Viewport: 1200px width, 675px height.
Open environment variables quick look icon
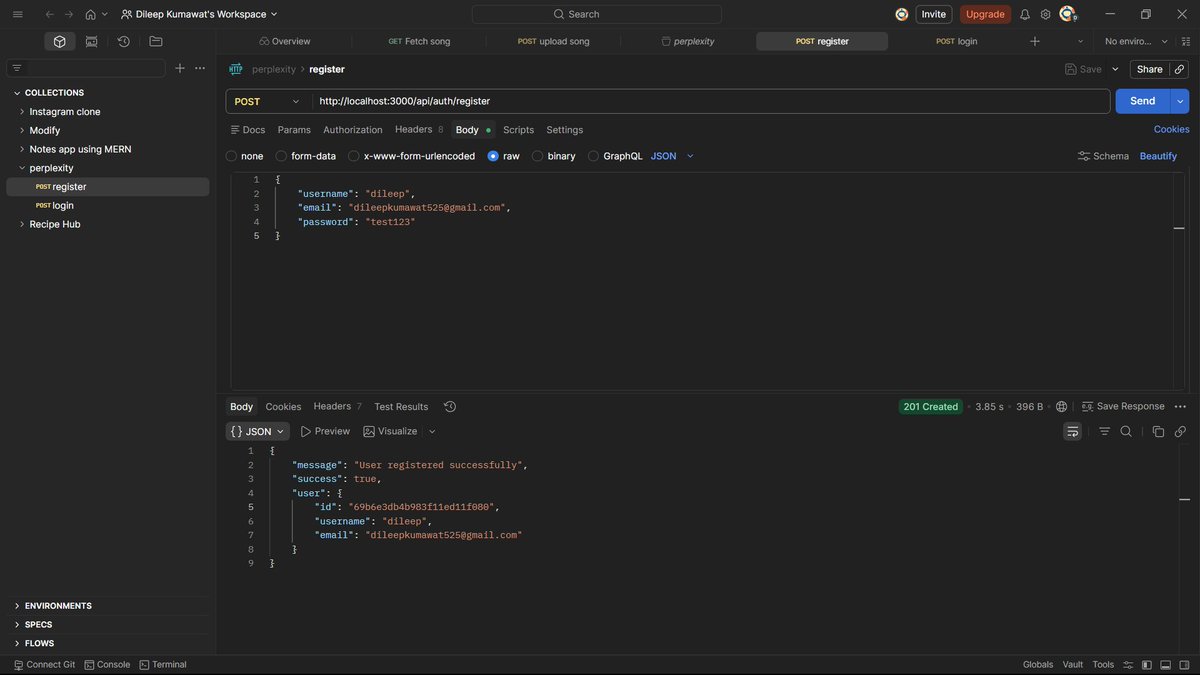[x=1188, y=41]
